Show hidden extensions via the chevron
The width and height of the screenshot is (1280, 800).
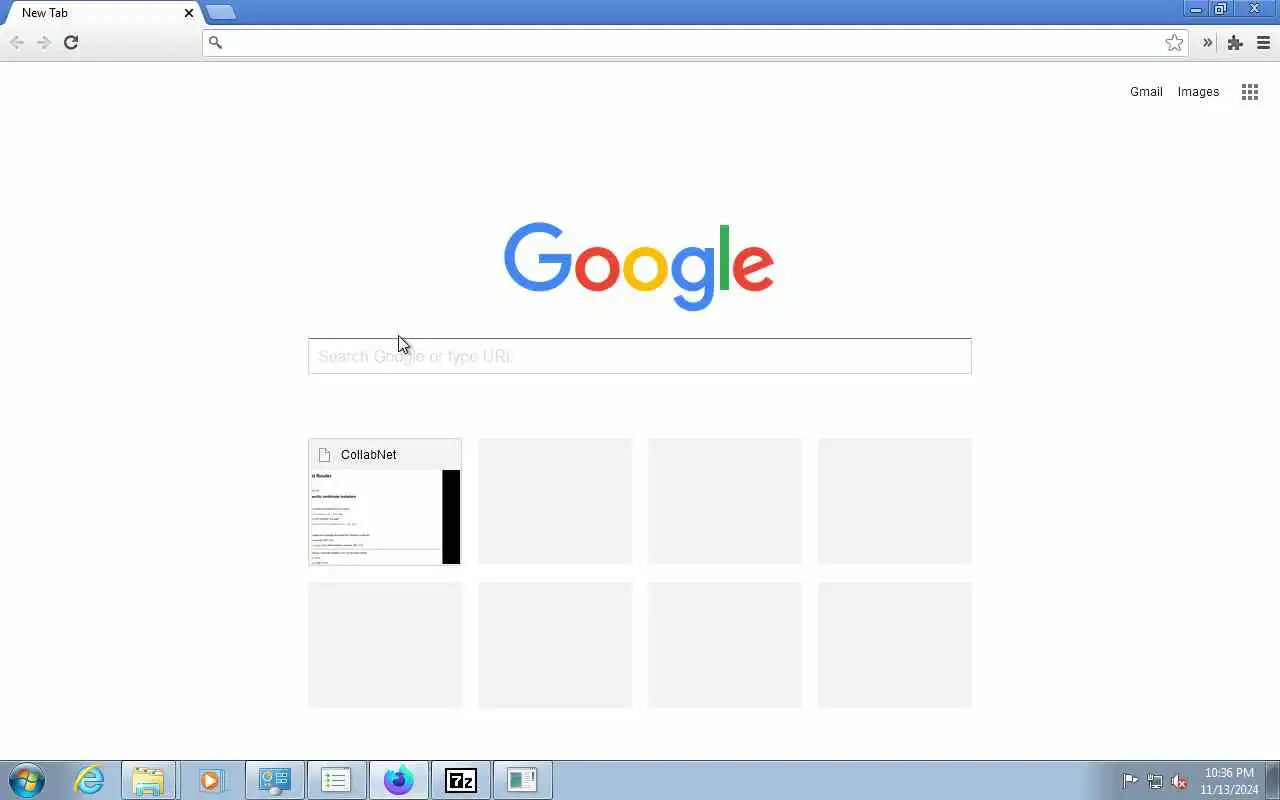click(1207, 42)
